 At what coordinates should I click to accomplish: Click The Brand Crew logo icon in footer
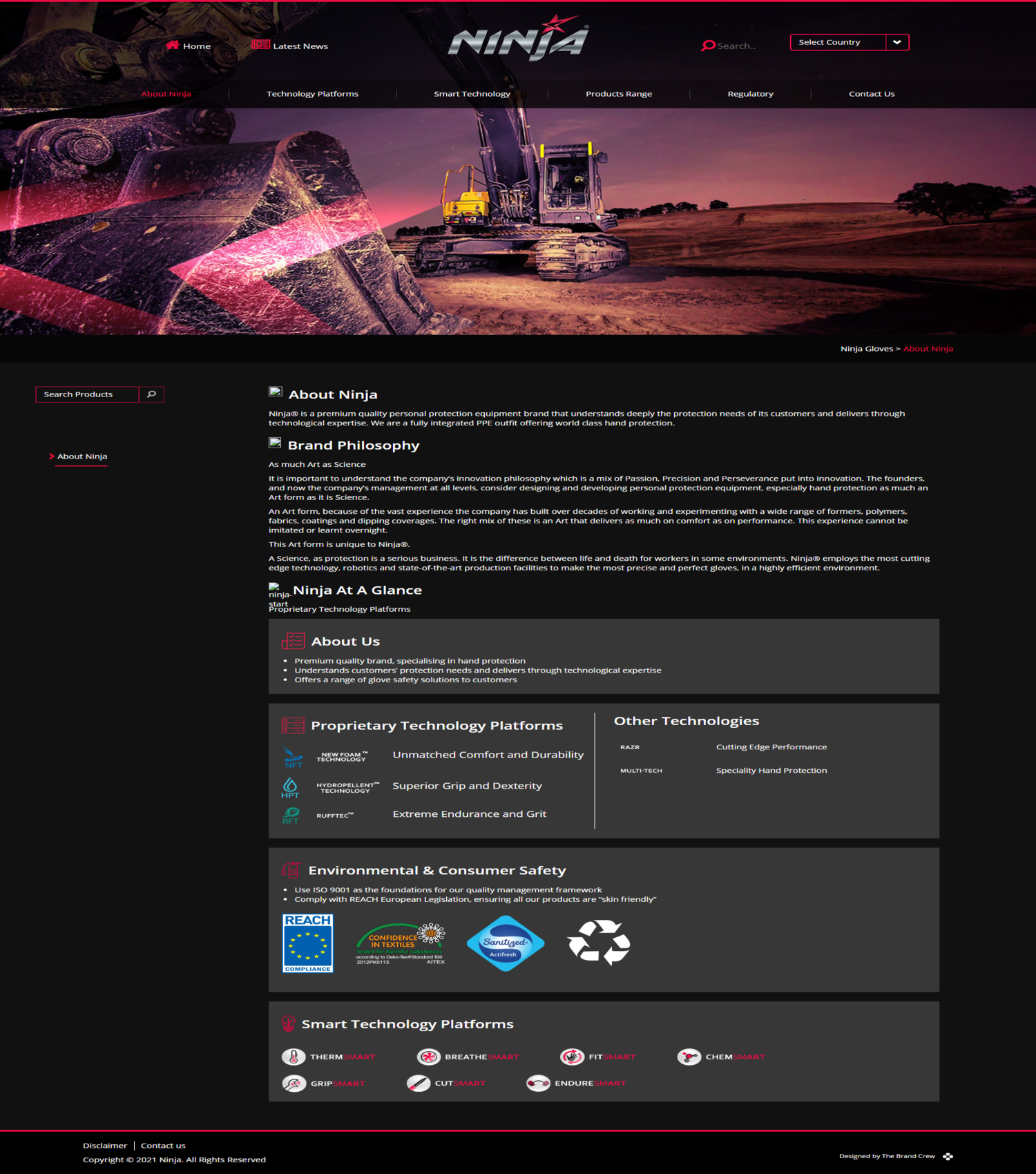(948, 1156)
